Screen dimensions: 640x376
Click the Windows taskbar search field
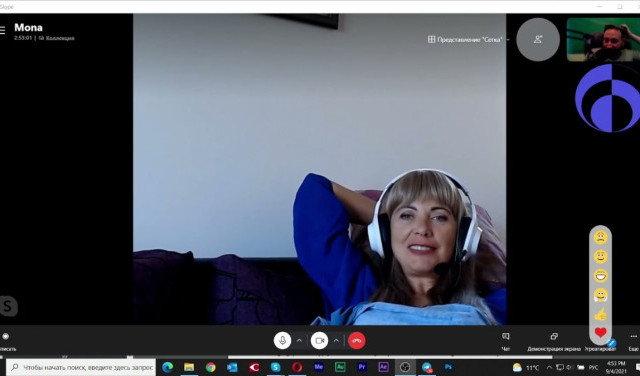pos(81,367)
